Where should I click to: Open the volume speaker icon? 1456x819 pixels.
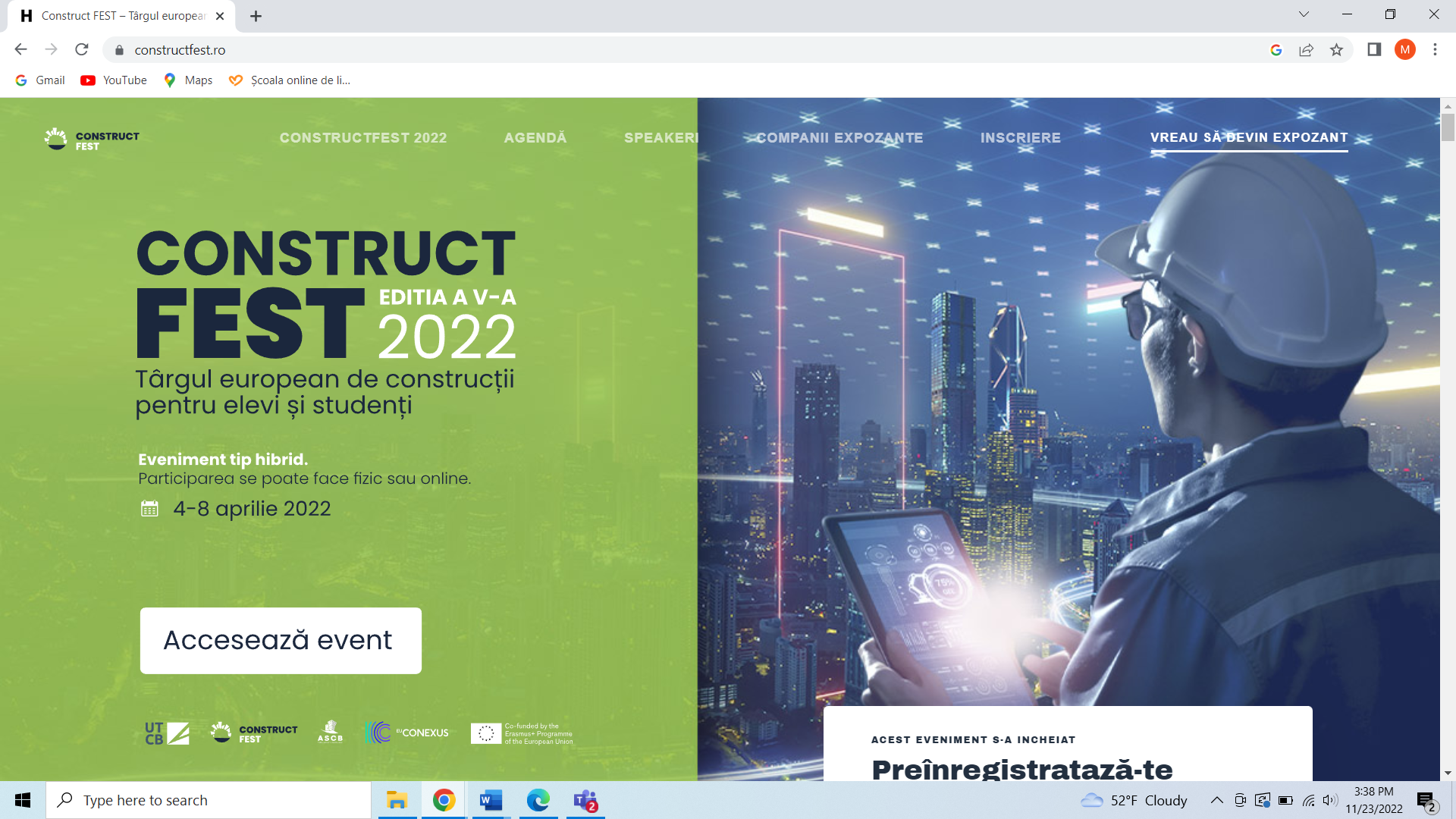1331,800
